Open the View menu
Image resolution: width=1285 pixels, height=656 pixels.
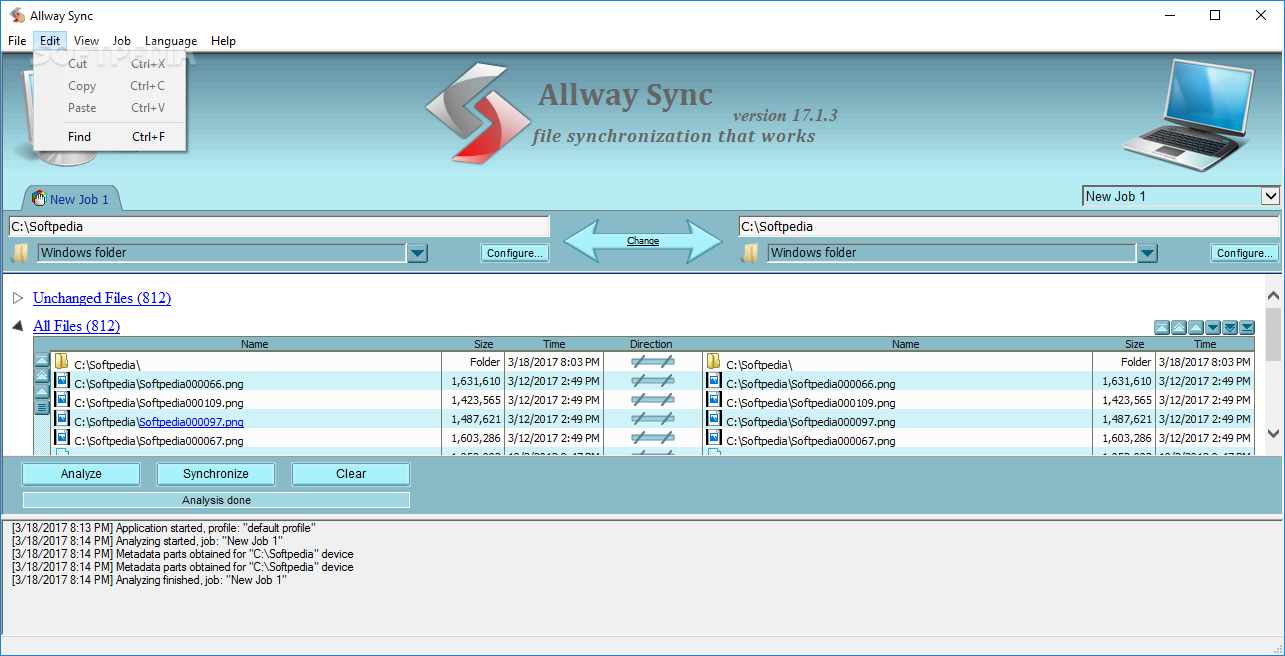(x=87, y=41)
